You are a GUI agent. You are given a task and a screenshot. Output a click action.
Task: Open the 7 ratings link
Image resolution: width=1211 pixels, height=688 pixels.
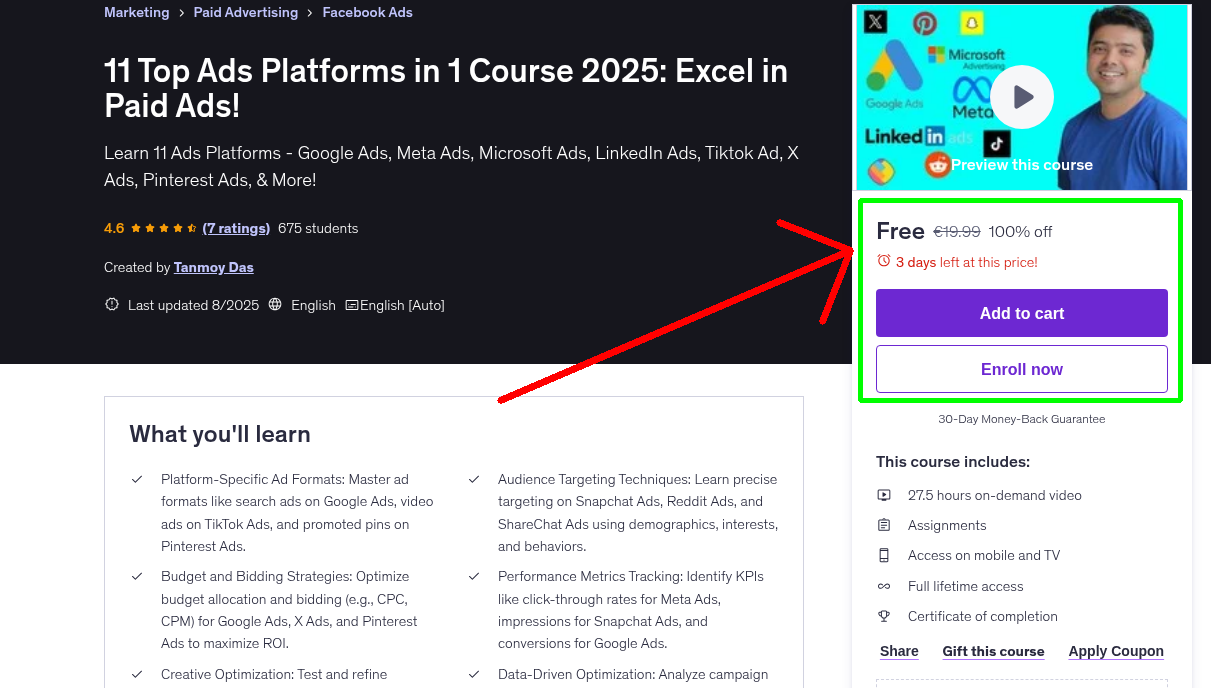tap(236, 228)
